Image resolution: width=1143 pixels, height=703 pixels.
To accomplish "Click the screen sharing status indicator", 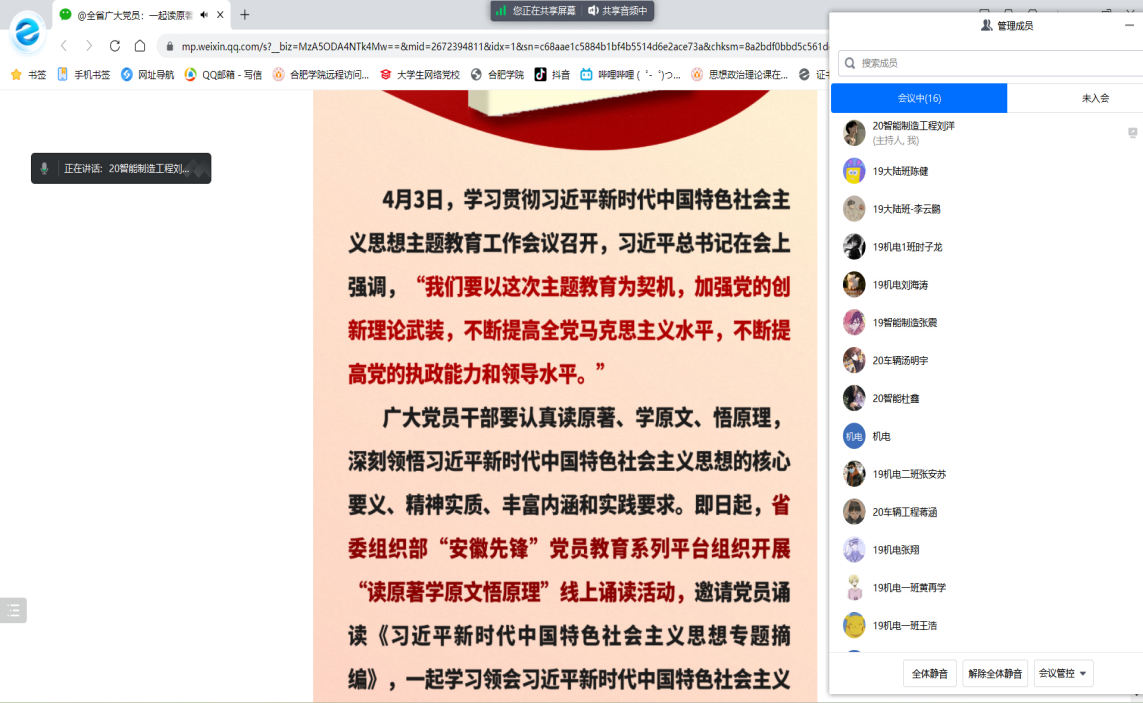I will coord(535,11).
